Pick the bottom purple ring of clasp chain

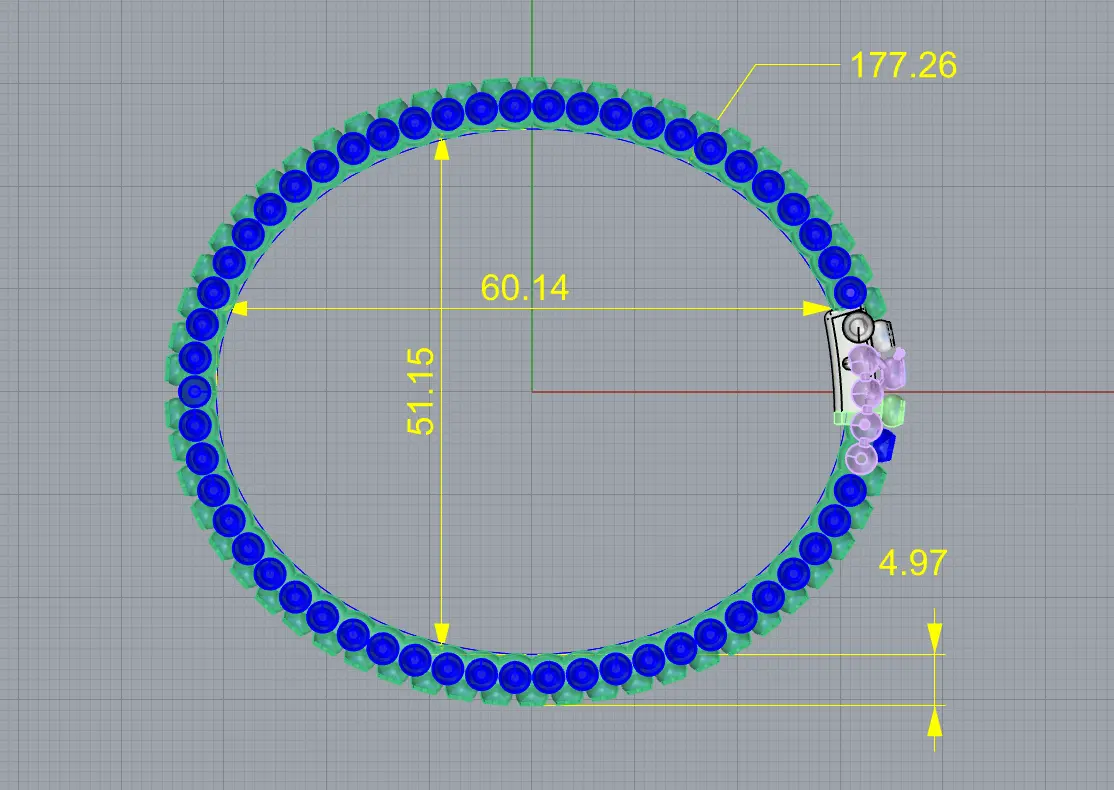pos(861,459)
